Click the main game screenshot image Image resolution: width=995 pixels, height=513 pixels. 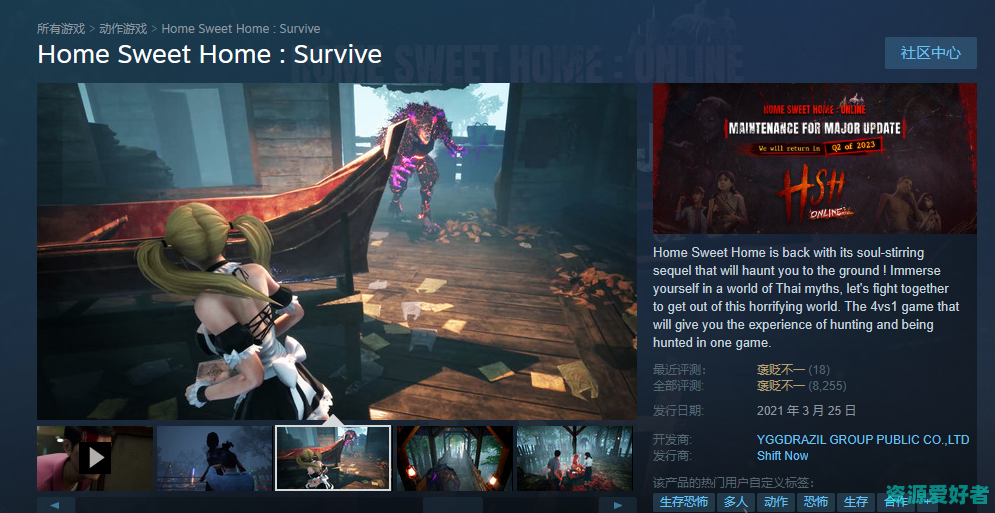[x=337, y=251]
